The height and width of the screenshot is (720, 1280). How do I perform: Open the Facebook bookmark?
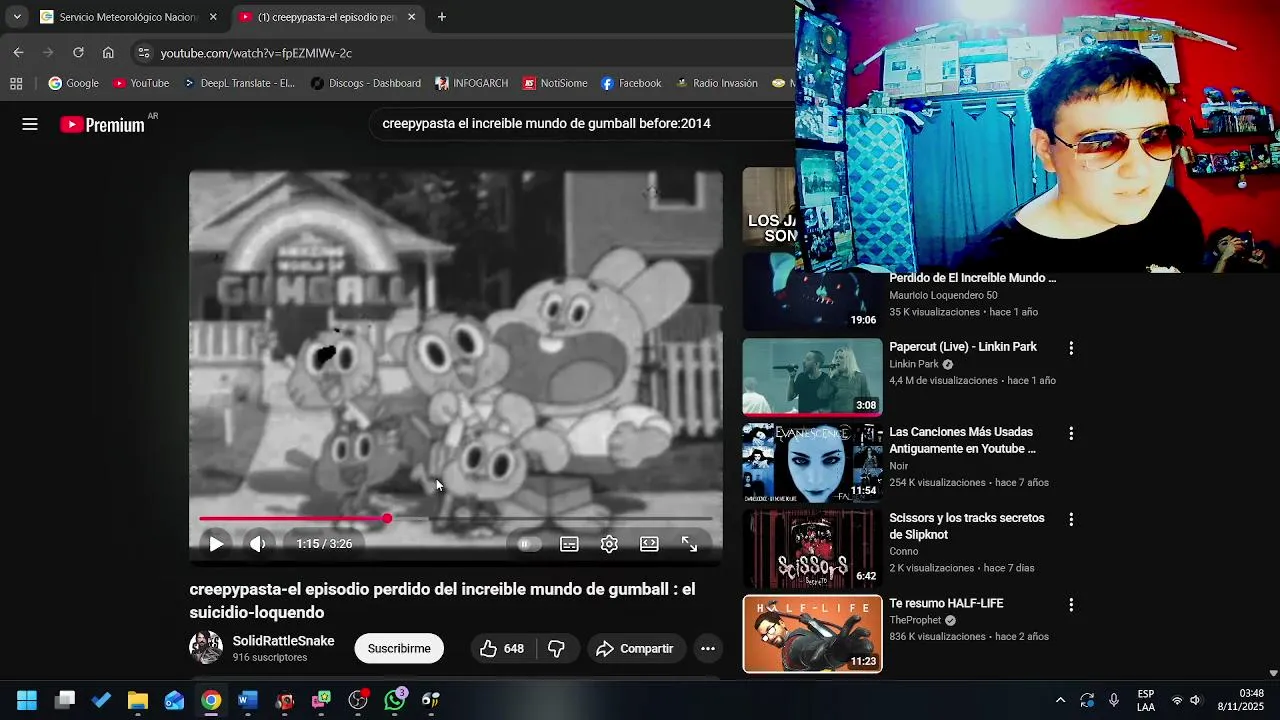tap(631, 83)
